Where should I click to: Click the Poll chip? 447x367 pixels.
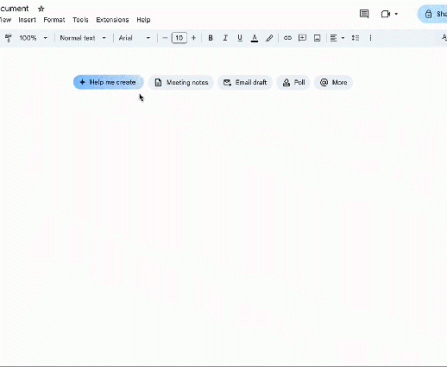tap(293, 82)
